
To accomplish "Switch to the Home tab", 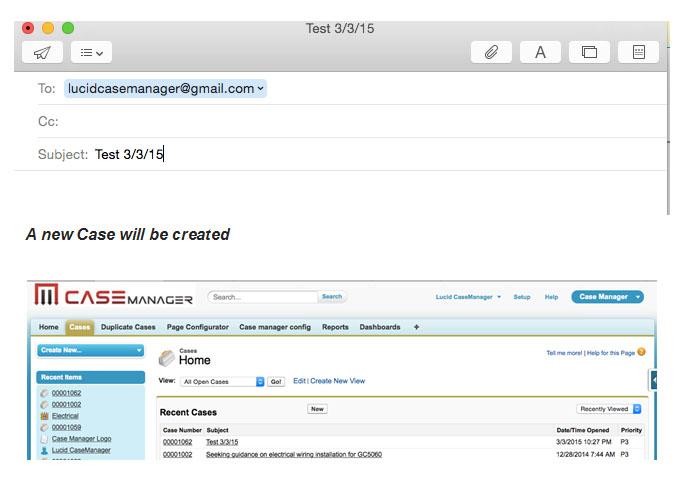I will (x=49, y=327).
